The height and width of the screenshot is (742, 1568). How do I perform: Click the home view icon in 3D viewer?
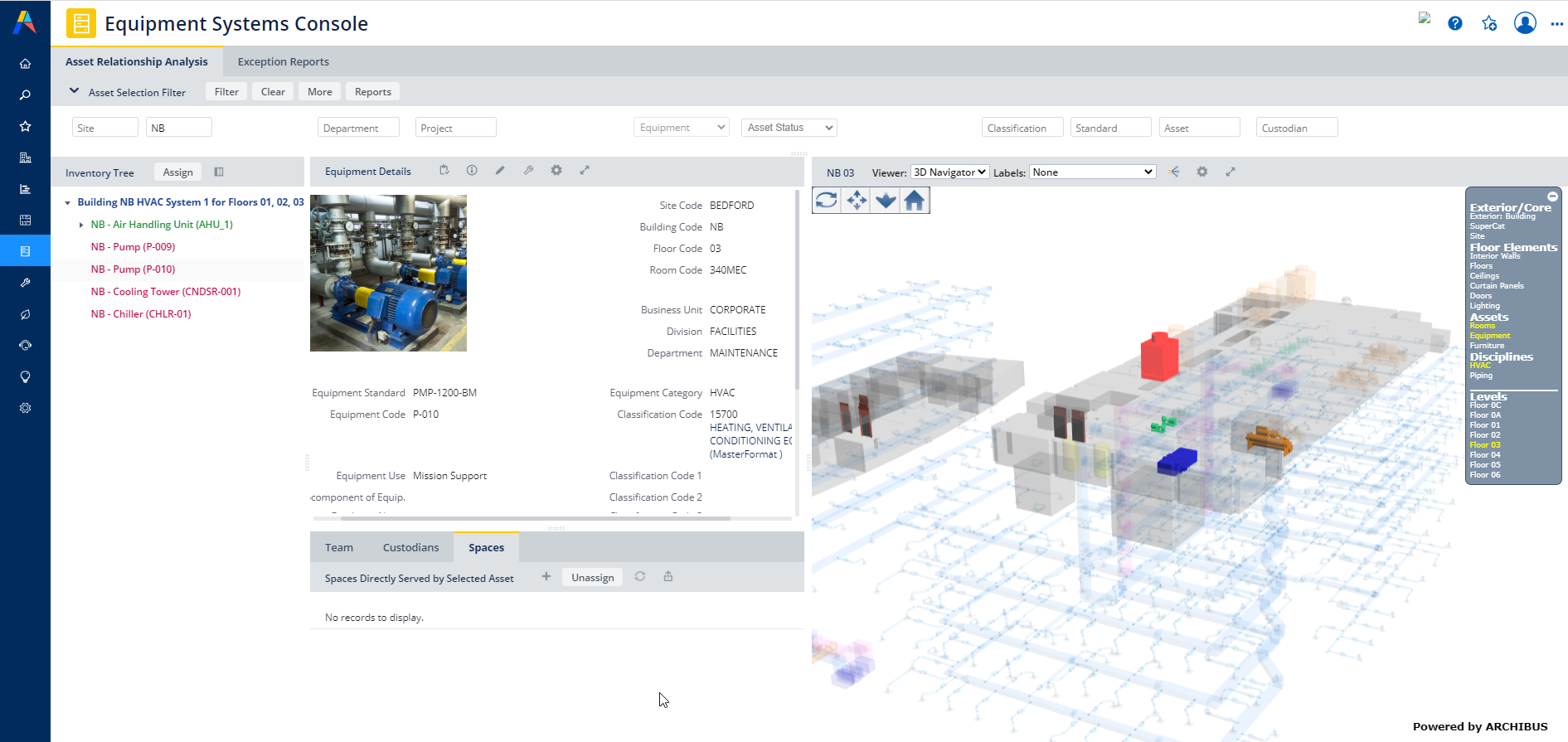coord(915,201)
